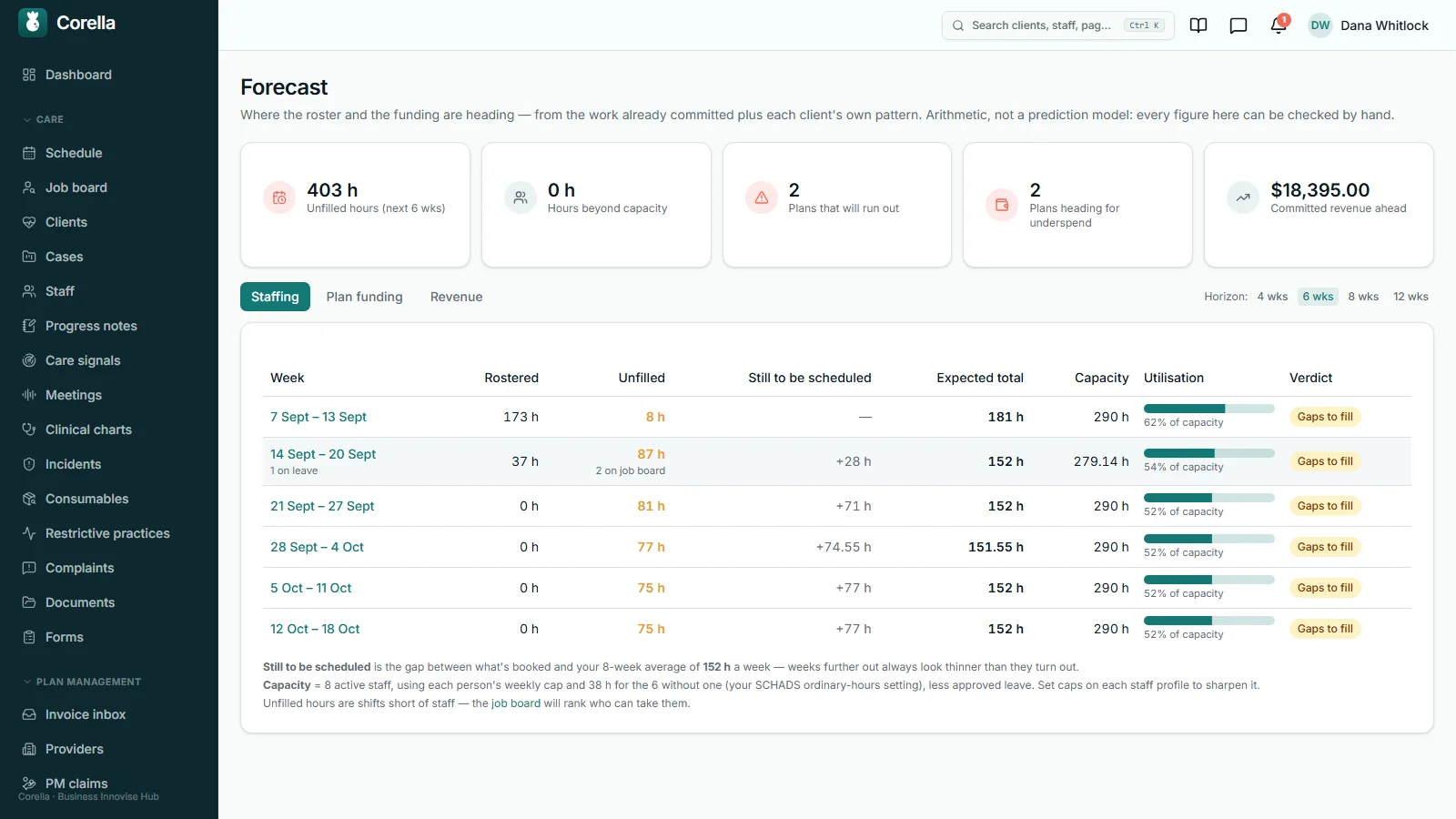The width and height of the screenshot is (1456, 819).
Task: Open the Committed revenue ahead card
Action: click(1319, 205)
